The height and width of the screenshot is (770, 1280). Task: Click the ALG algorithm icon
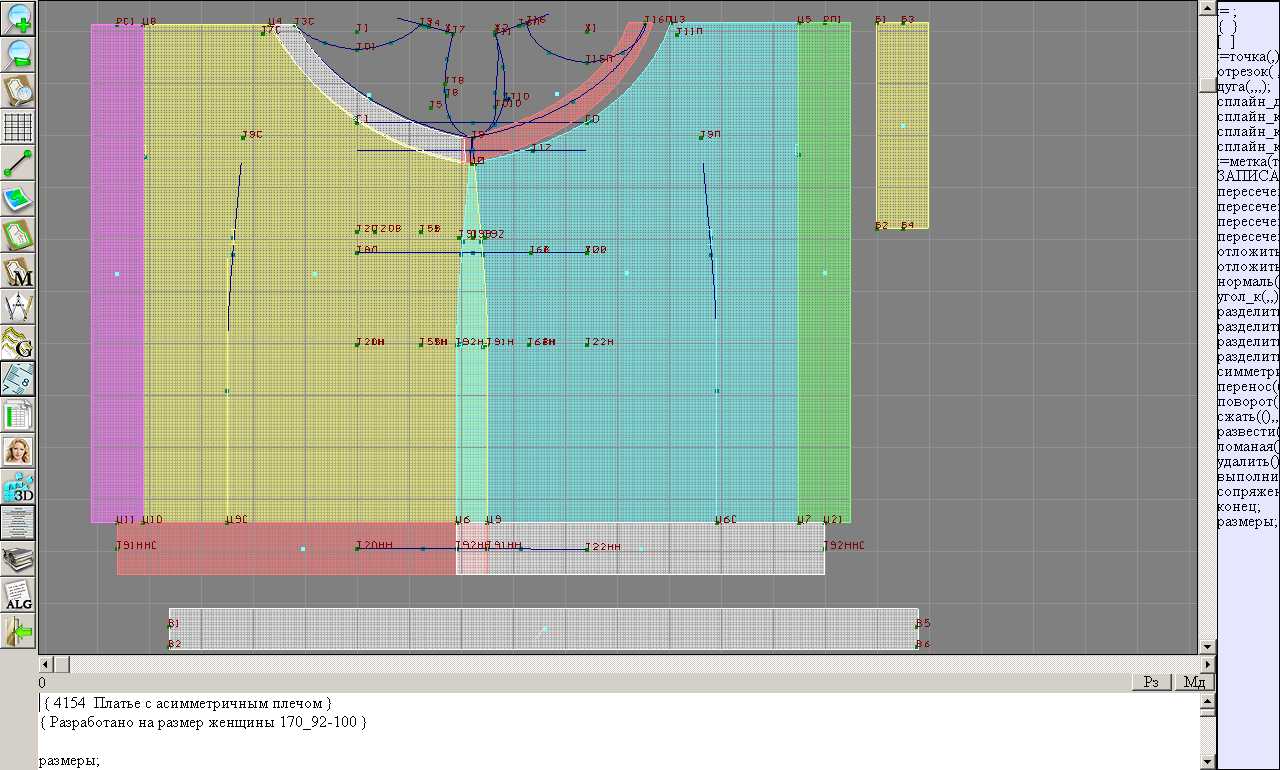pyautogui.click(x=19, y=596)
